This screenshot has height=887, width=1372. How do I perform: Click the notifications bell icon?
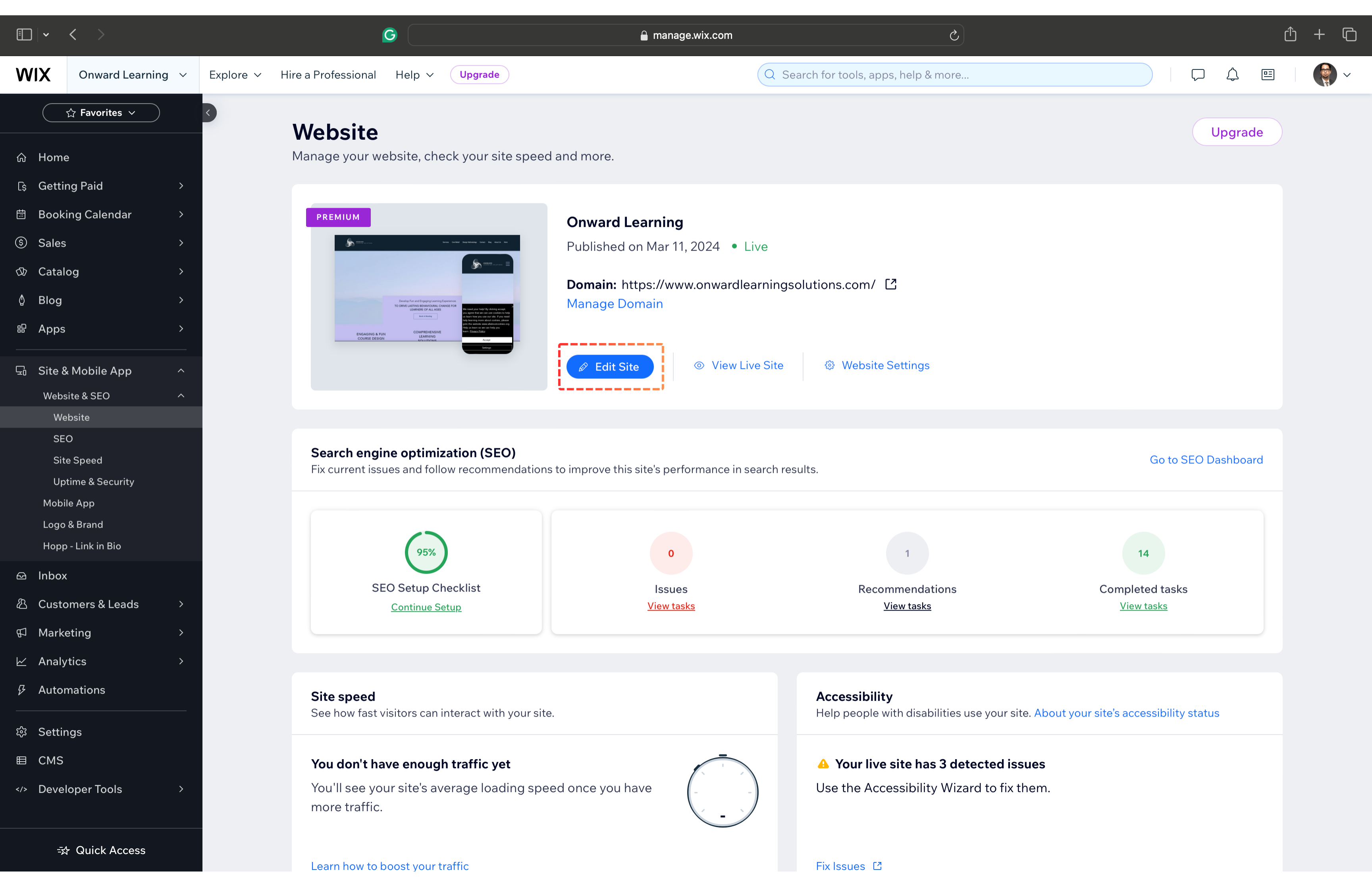1232,75
